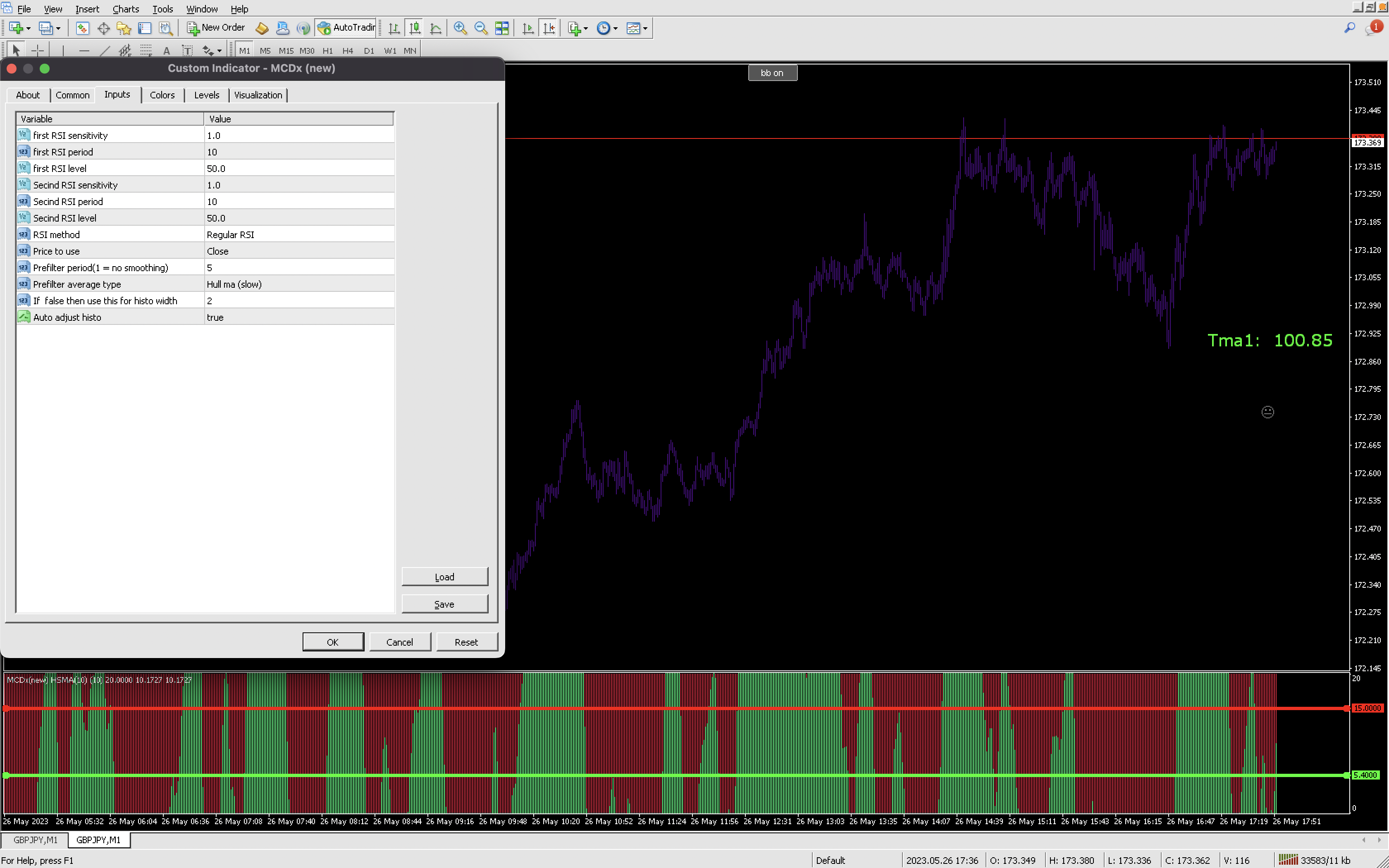Open the Market Watch panel icon
Image resolution: width=1389 pixels, height=868 pixels.
(x=82, y=28)
